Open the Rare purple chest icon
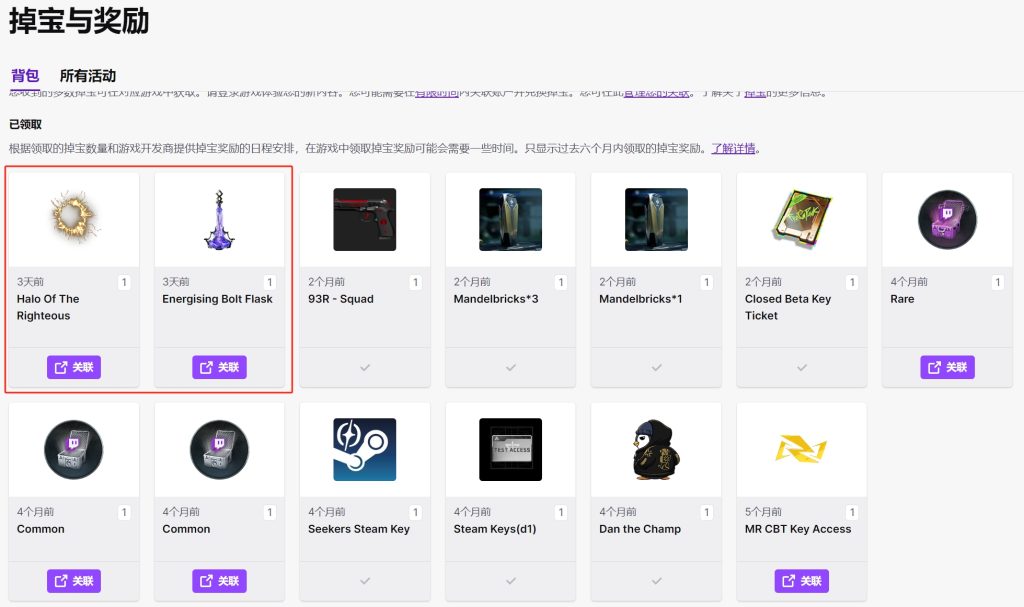 948,220
